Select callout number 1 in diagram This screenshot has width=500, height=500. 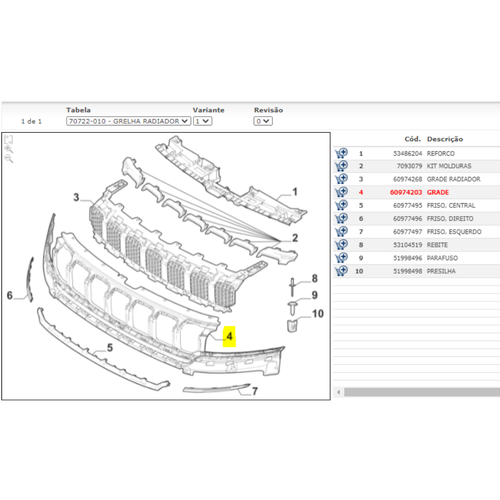click(295, 192)
